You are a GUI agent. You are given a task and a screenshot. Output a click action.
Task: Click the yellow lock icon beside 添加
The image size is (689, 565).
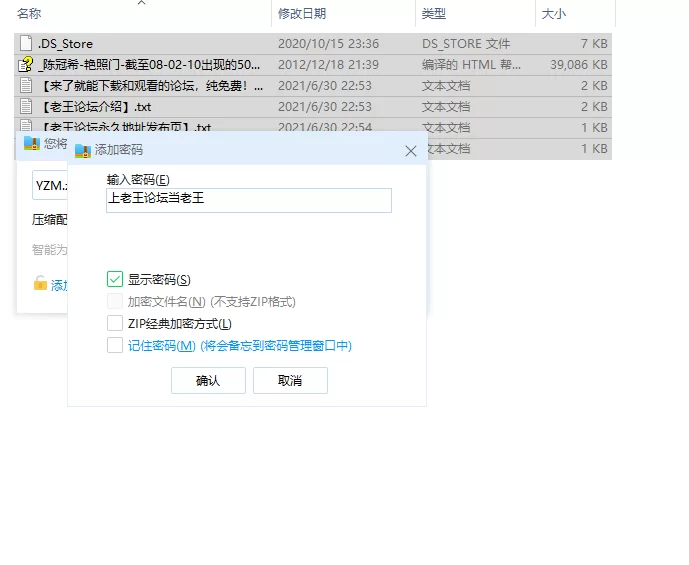pos(40,284)
